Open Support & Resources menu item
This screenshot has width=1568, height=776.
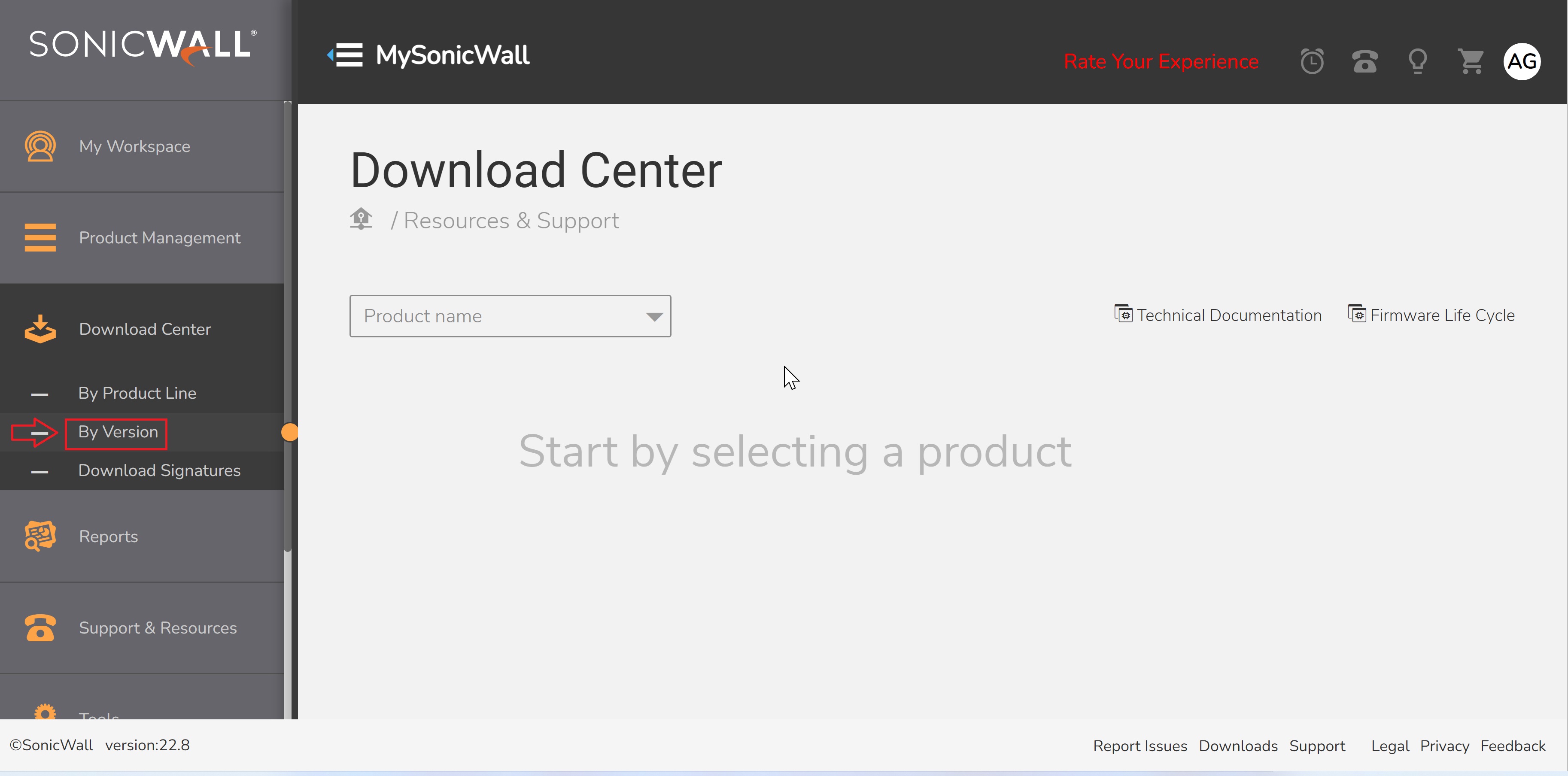click(x=142, y=627)
